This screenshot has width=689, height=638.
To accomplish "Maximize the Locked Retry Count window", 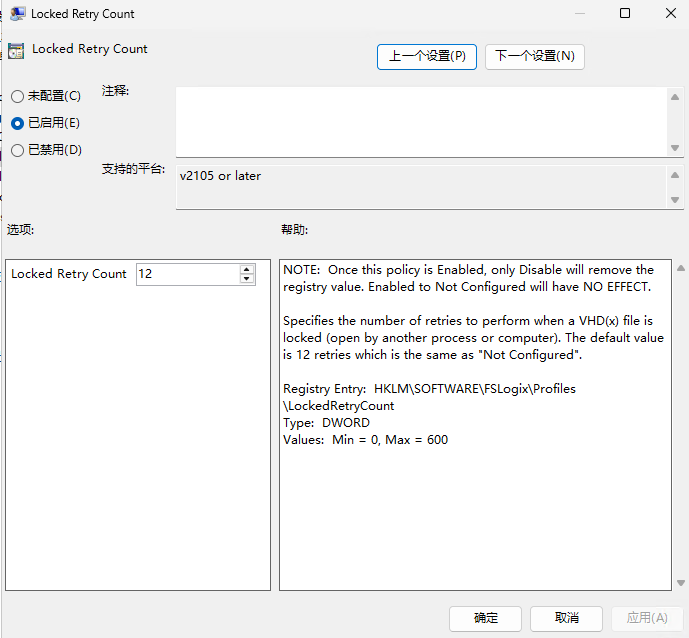I will pyautogui.click(x=625, y=14).
